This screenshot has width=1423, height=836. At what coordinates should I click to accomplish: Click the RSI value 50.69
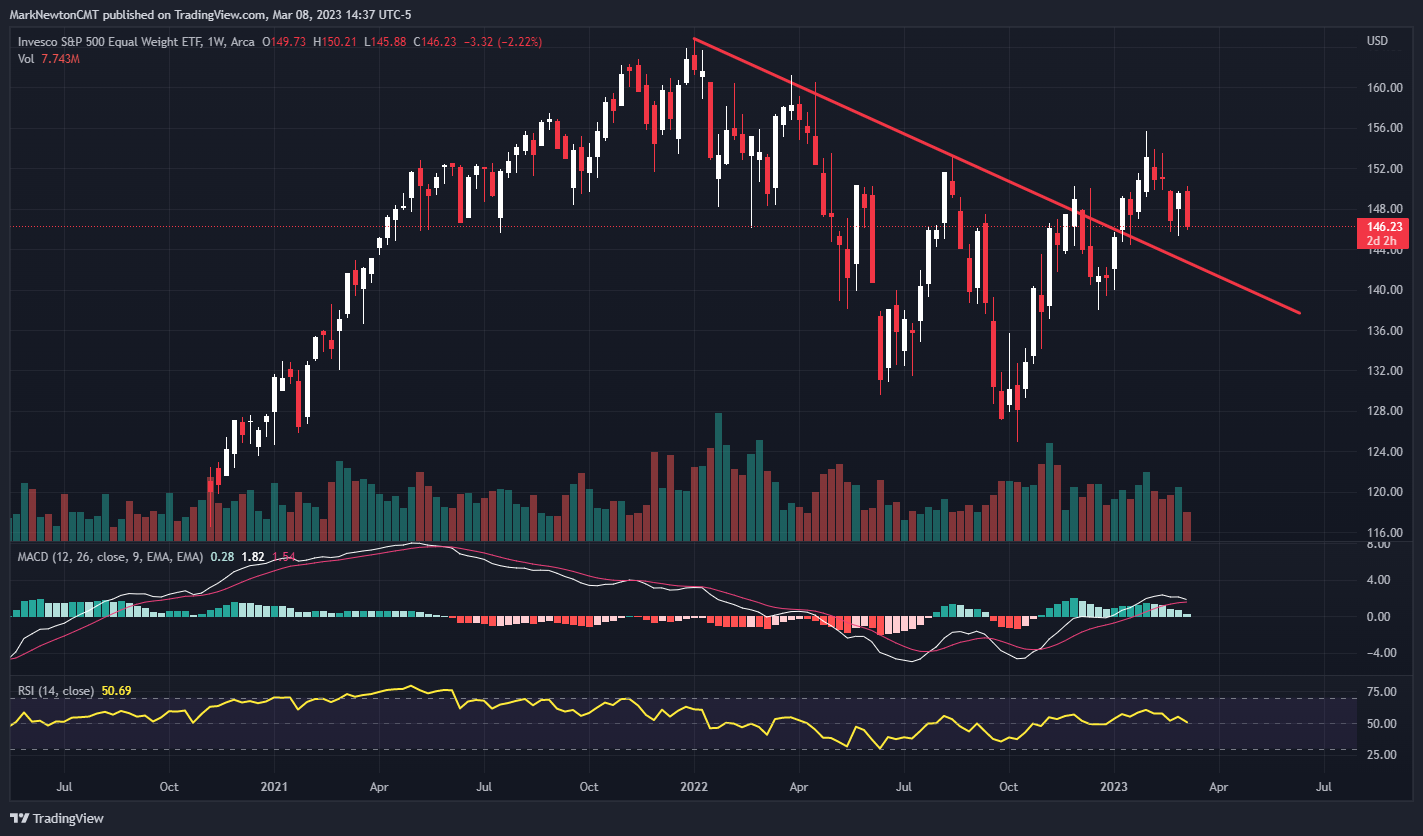pos(115,689)
